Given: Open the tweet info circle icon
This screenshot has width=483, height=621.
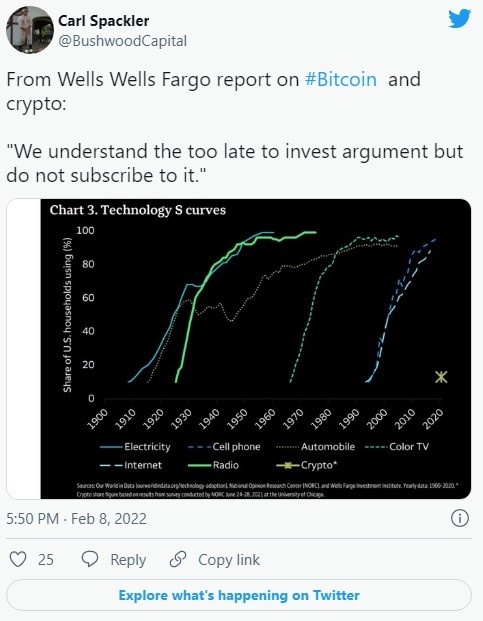Looking at the screenshot, I should pyautogui.click(x=460, y=518).
